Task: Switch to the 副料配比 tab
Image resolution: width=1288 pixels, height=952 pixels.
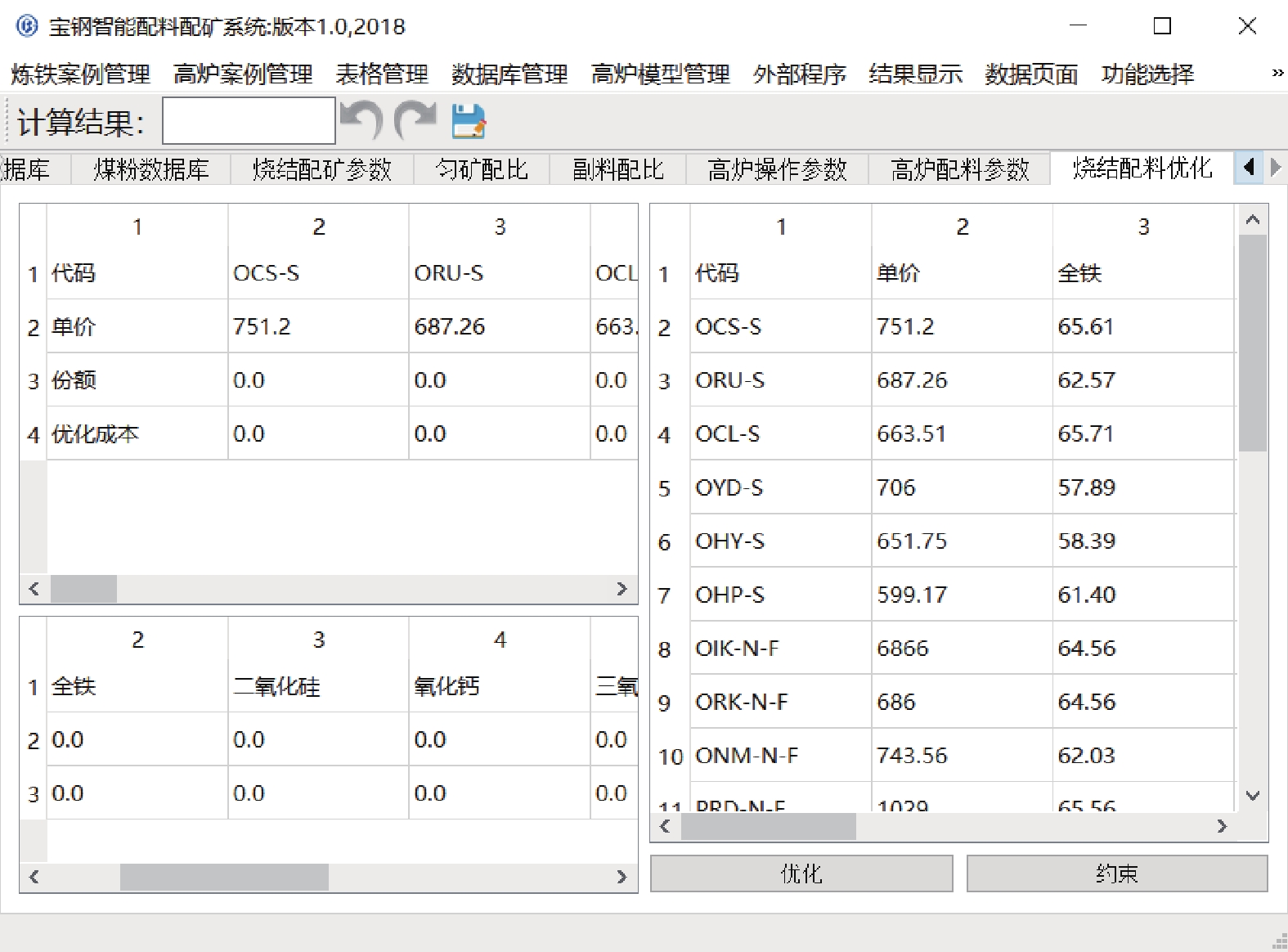Action: pos(618,169)
